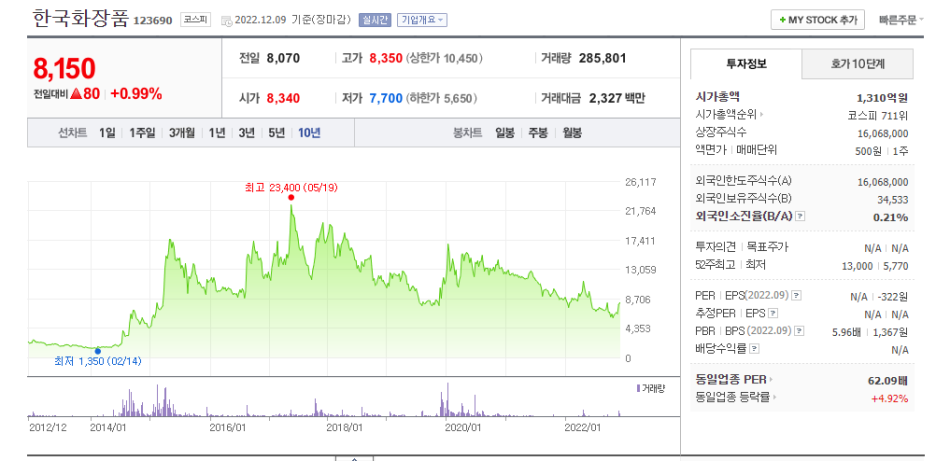Click the 2016/01 label on the chart axis
The width and height of the screenshot is (936, 461).
(228, 428)
